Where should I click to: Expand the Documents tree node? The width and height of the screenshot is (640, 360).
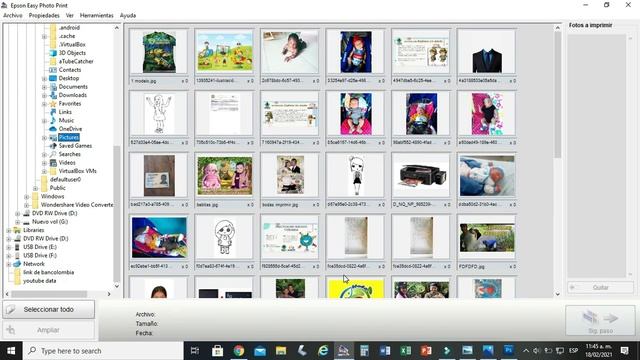(x=44, y=87)
